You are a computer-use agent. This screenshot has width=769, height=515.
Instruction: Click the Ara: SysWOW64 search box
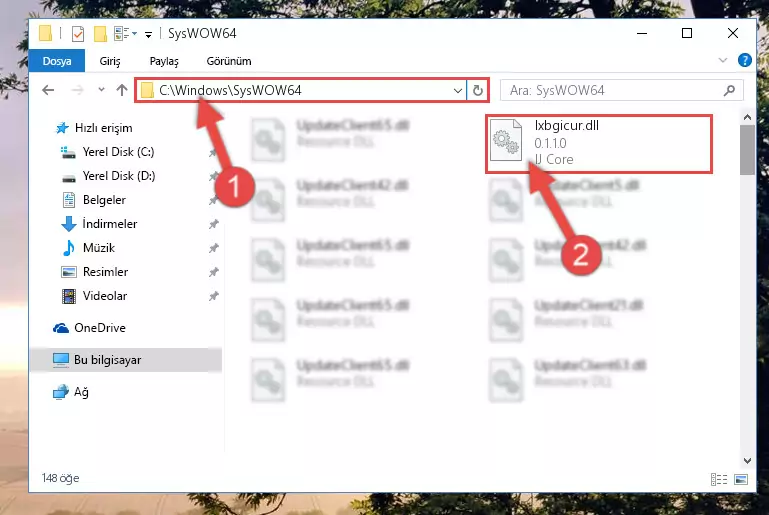click(x=621, y=90)
